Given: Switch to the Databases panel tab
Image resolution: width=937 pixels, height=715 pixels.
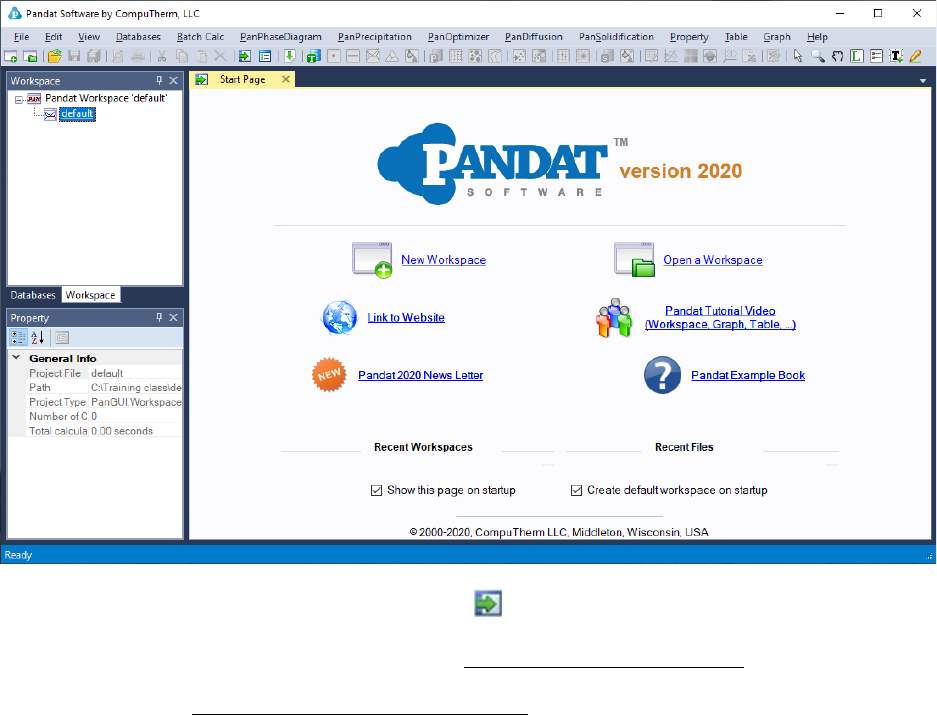Looking at the screenshot, I should click(x=33, y=295).
